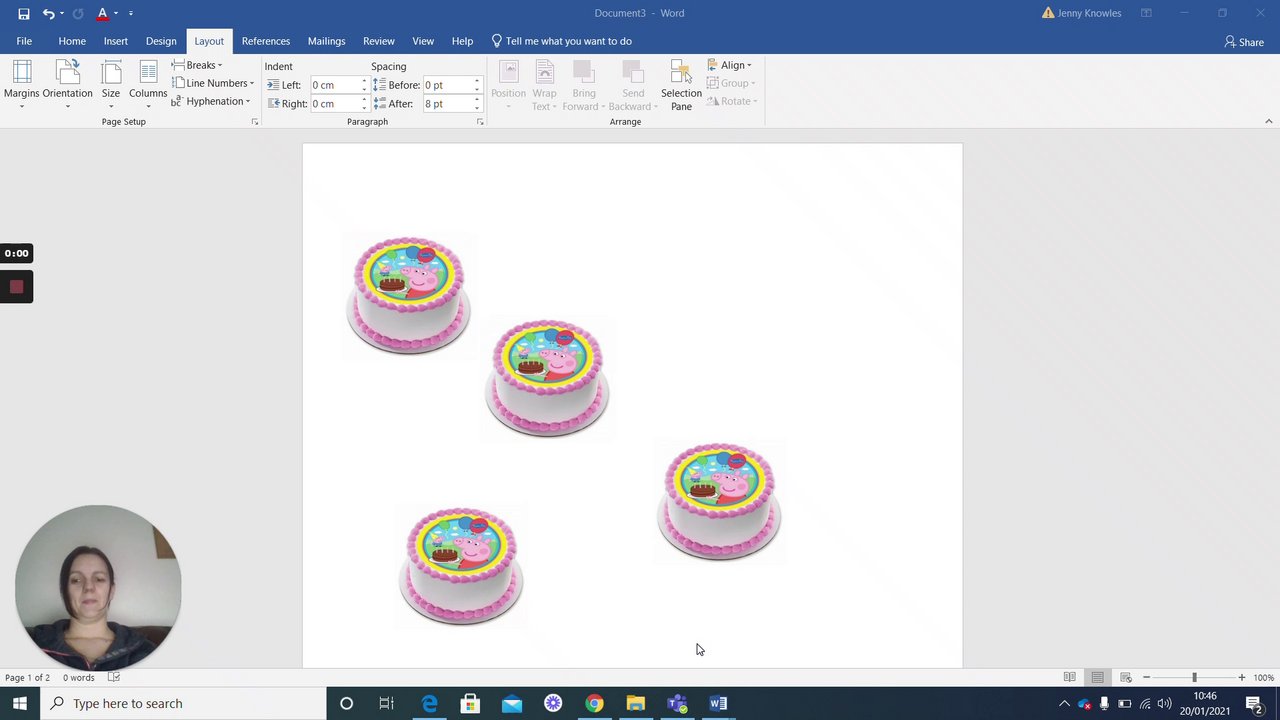Click the Indent Left field
1280x720 pixels.
point(334,85)
